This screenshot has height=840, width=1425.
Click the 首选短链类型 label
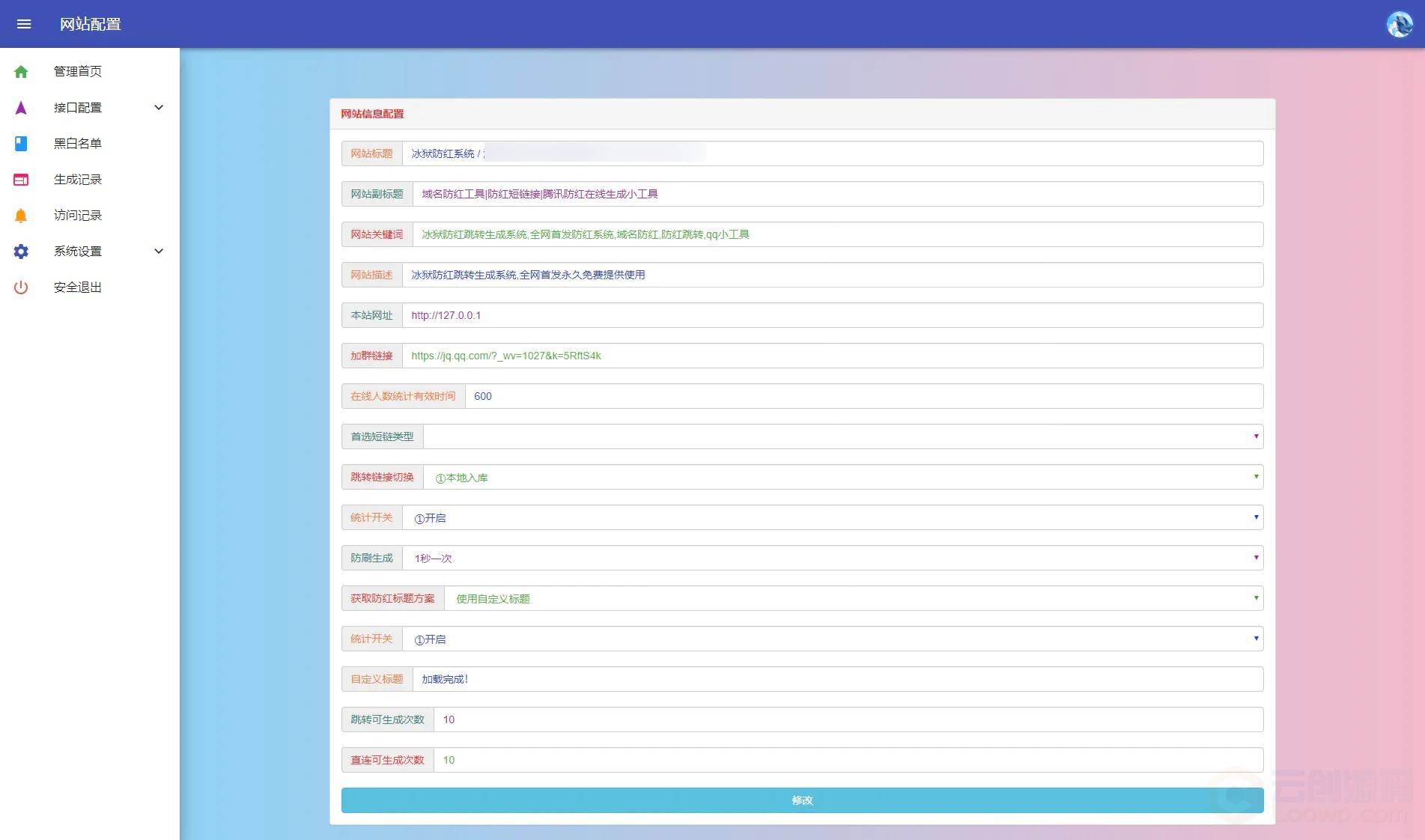[x=382, y=436]
